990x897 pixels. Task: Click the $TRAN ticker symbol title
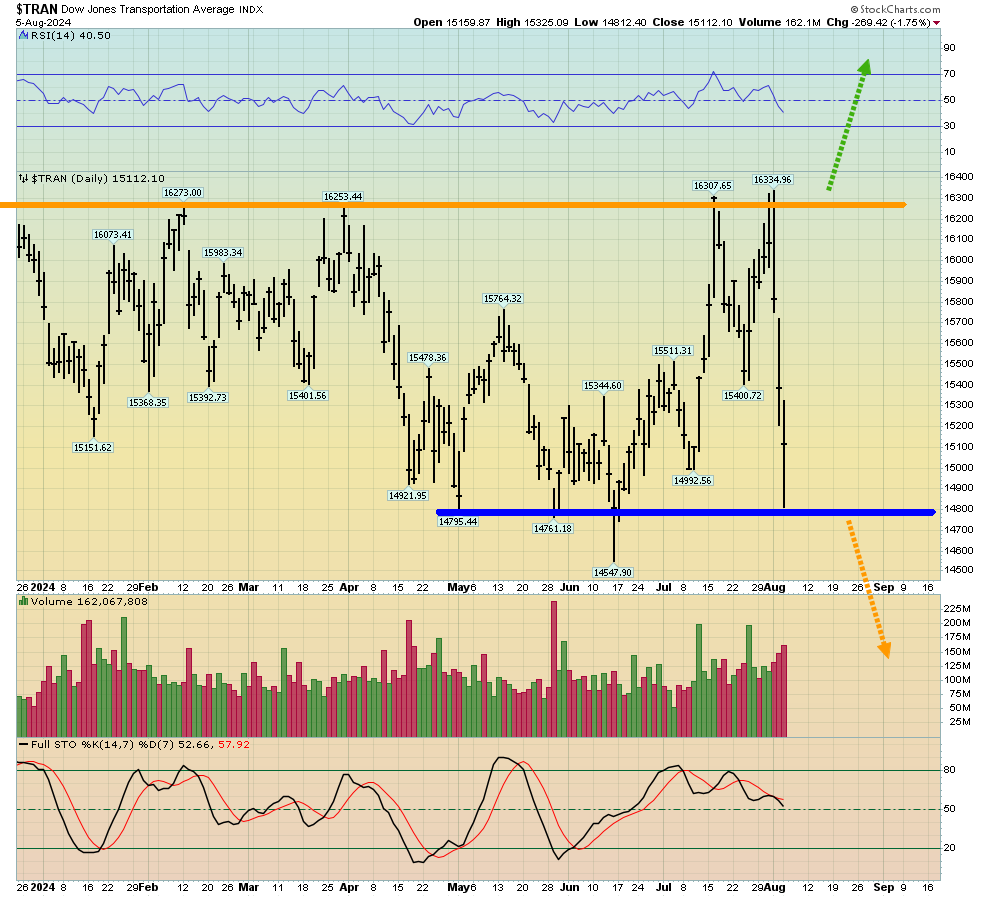[37, 8]
